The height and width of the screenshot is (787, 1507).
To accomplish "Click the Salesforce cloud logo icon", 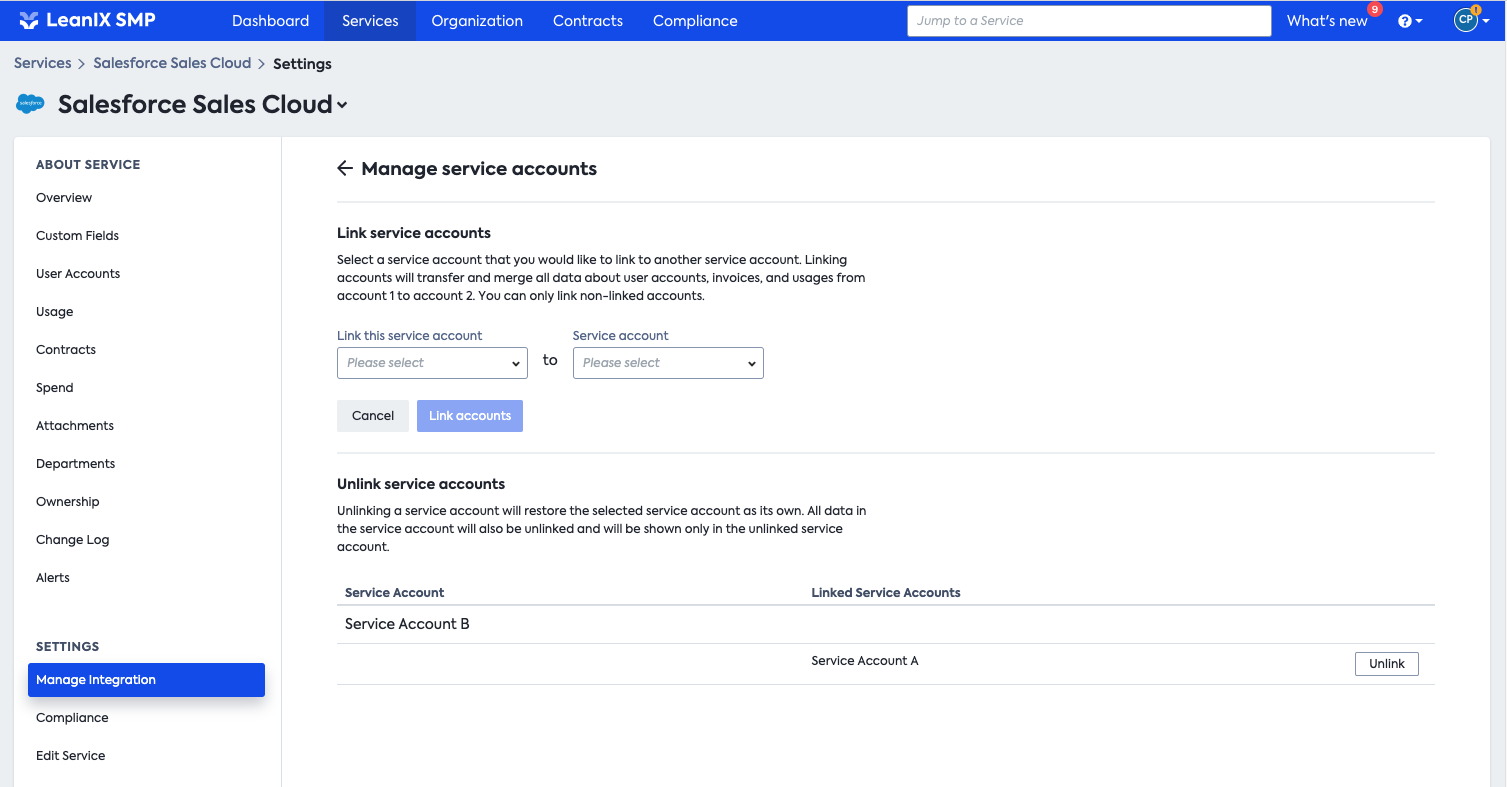I will coord(31,104).
